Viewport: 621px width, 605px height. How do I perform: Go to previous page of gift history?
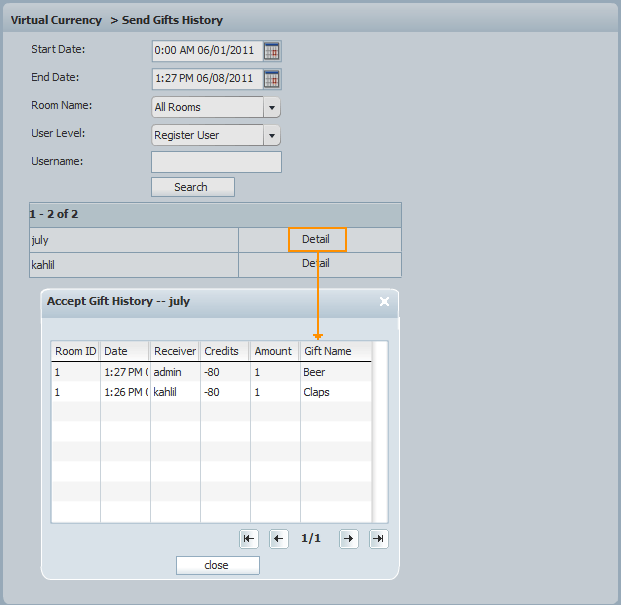(279, 539)
